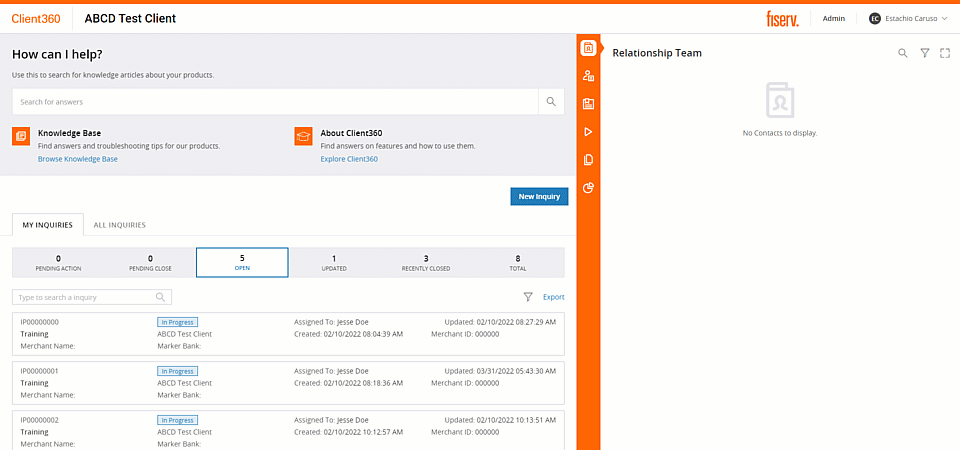960x450 pixels.
Task: Open inquiry IP00000002
Action: [x=288, y=430]
